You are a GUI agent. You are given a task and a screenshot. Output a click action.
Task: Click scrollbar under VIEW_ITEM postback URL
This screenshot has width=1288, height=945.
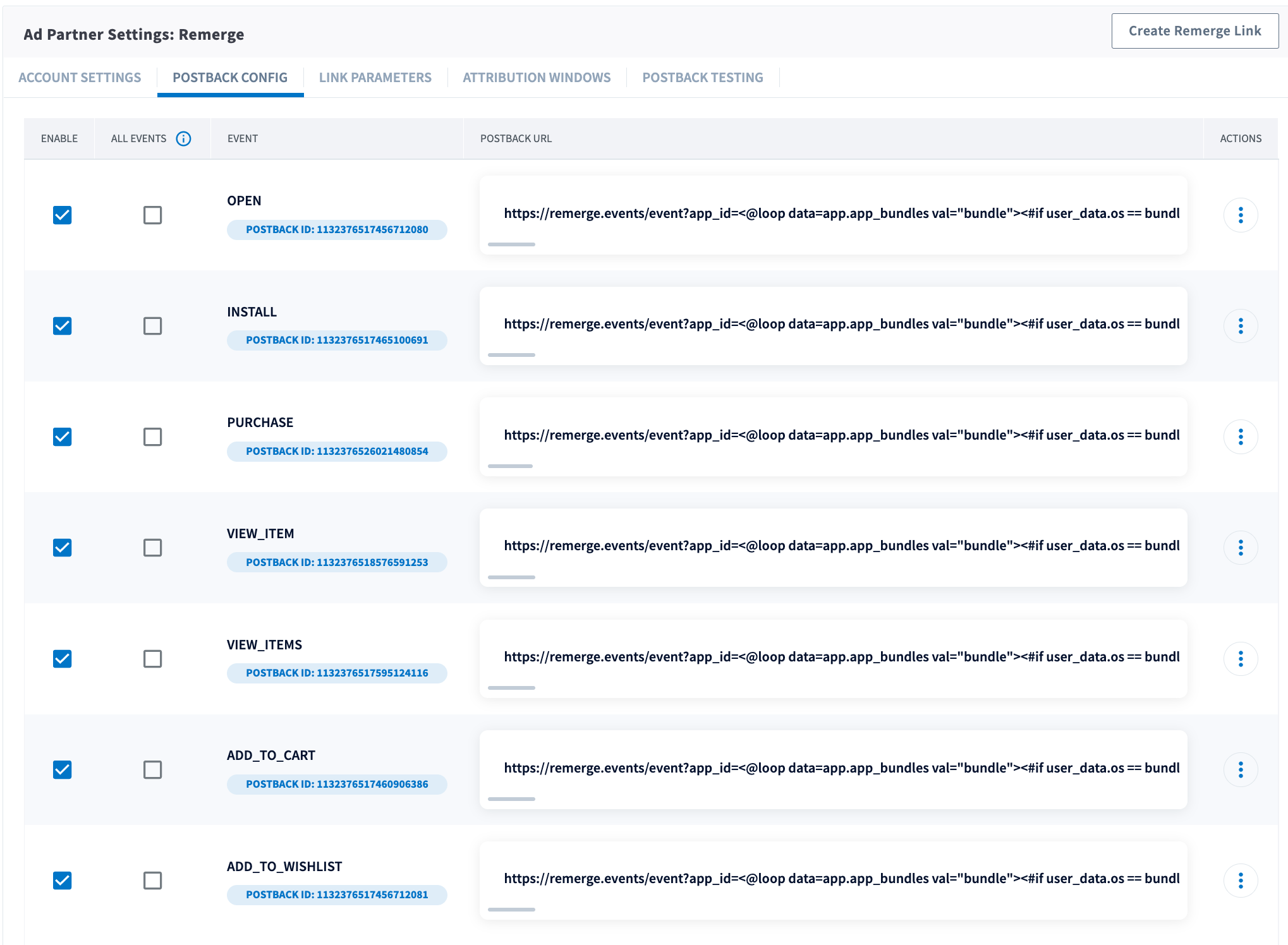pyautogui.click(x=511, y=577)
